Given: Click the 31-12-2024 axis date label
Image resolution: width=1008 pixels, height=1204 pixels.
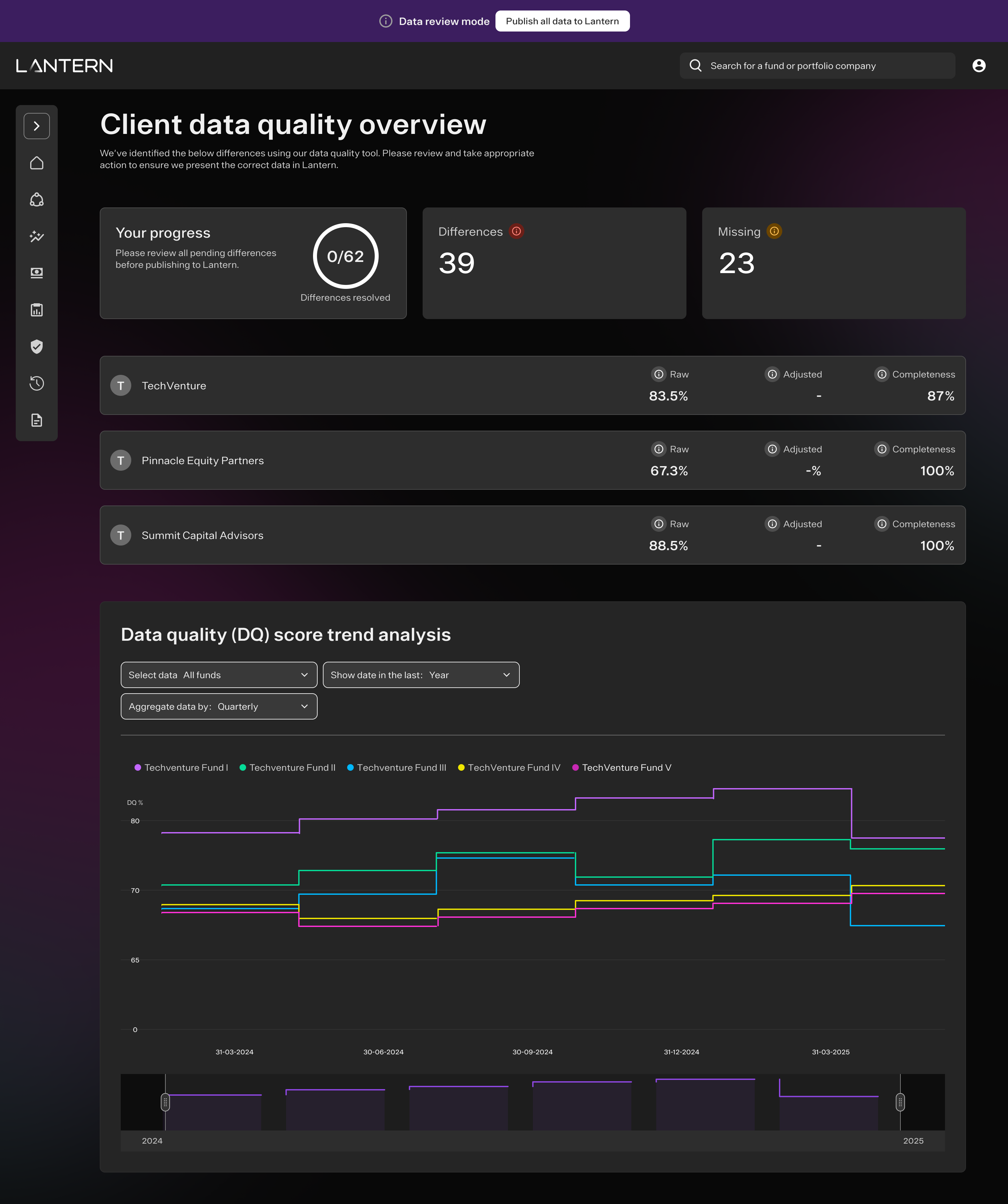Looking at the screenshot, I should click(x=682, y=1051).
